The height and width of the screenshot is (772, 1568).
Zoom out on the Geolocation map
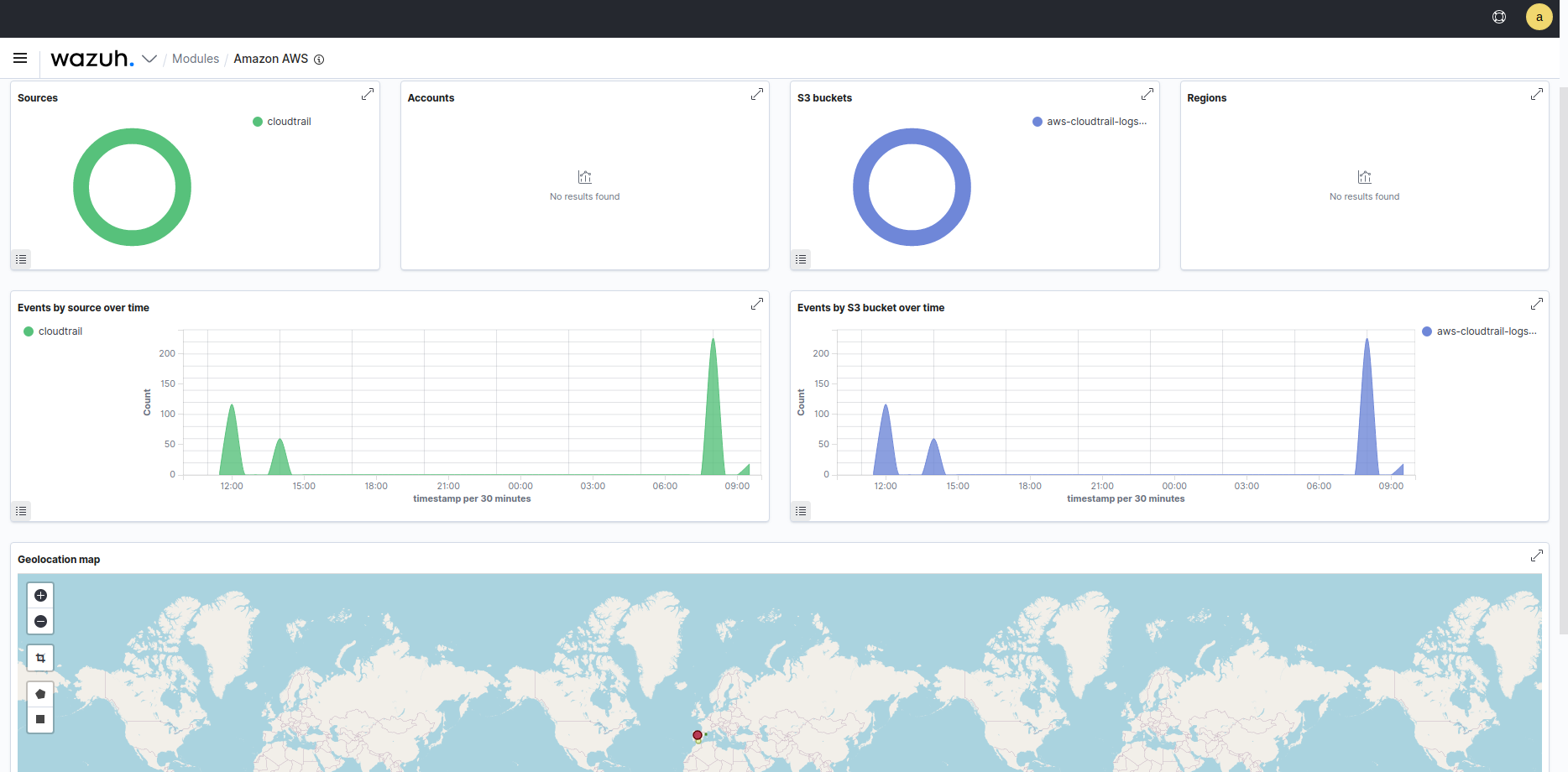point(39,621)
